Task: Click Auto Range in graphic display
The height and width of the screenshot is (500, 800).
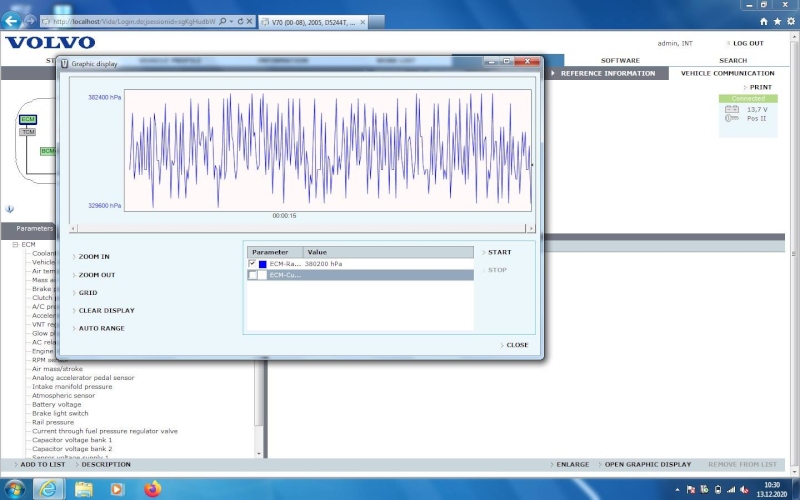Action: tap(101, 328)
